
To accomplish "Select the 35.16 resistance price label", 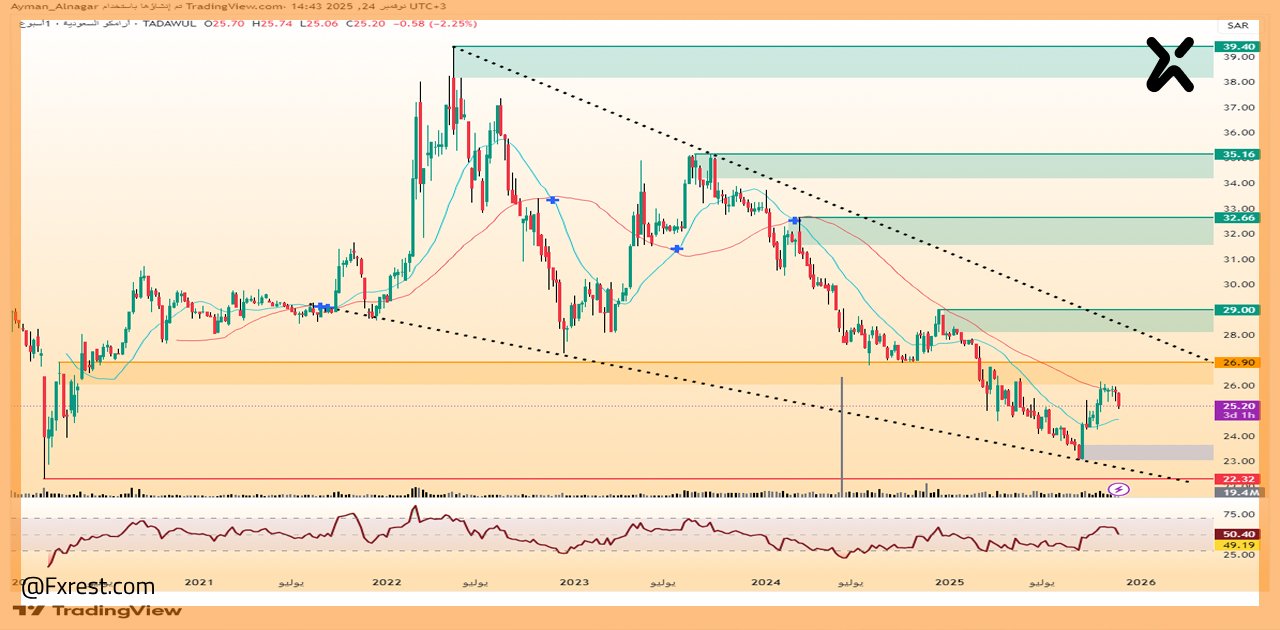I will click(x=1236, y=154).
